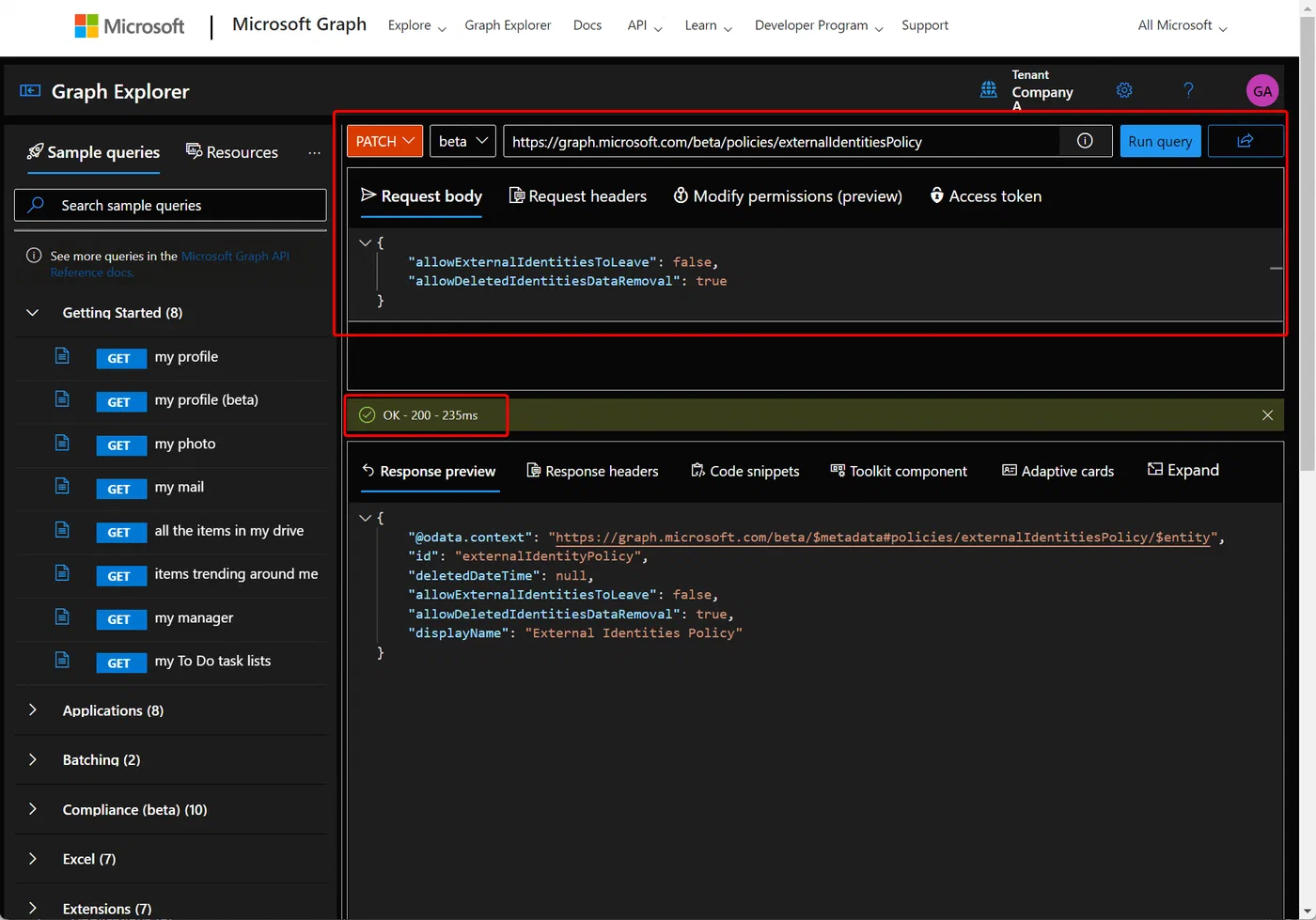Click the document icon beside my manager
The height and width of the screenshot is (920, 1316).
[x=62, y=617]
